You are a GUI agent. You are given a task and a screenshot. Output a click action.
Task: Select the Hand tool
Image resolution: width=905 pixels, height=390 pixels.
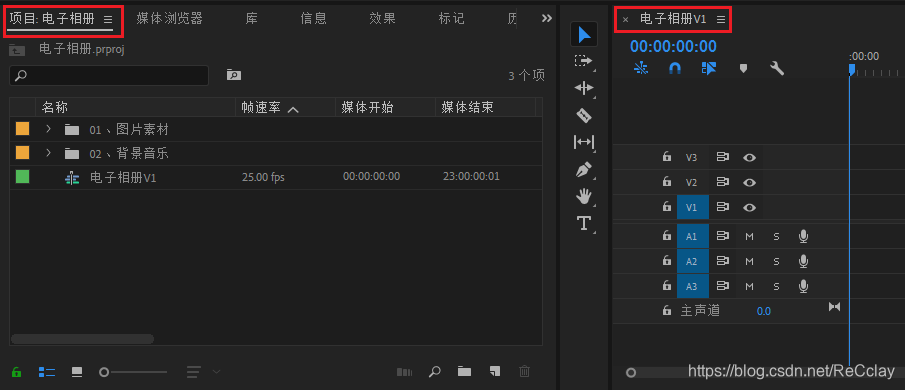[x=584, y=196]
